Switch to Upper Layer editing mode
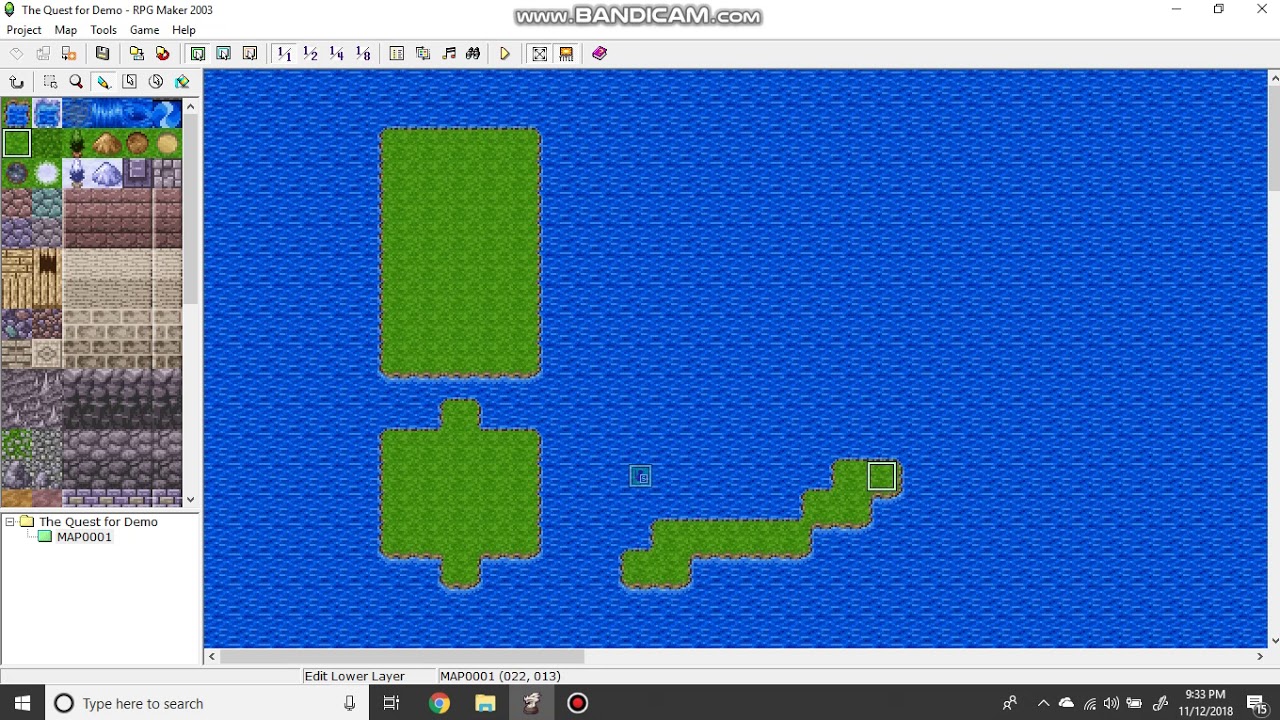Screen dimensions: 1280x720 [x=224, y=54]
